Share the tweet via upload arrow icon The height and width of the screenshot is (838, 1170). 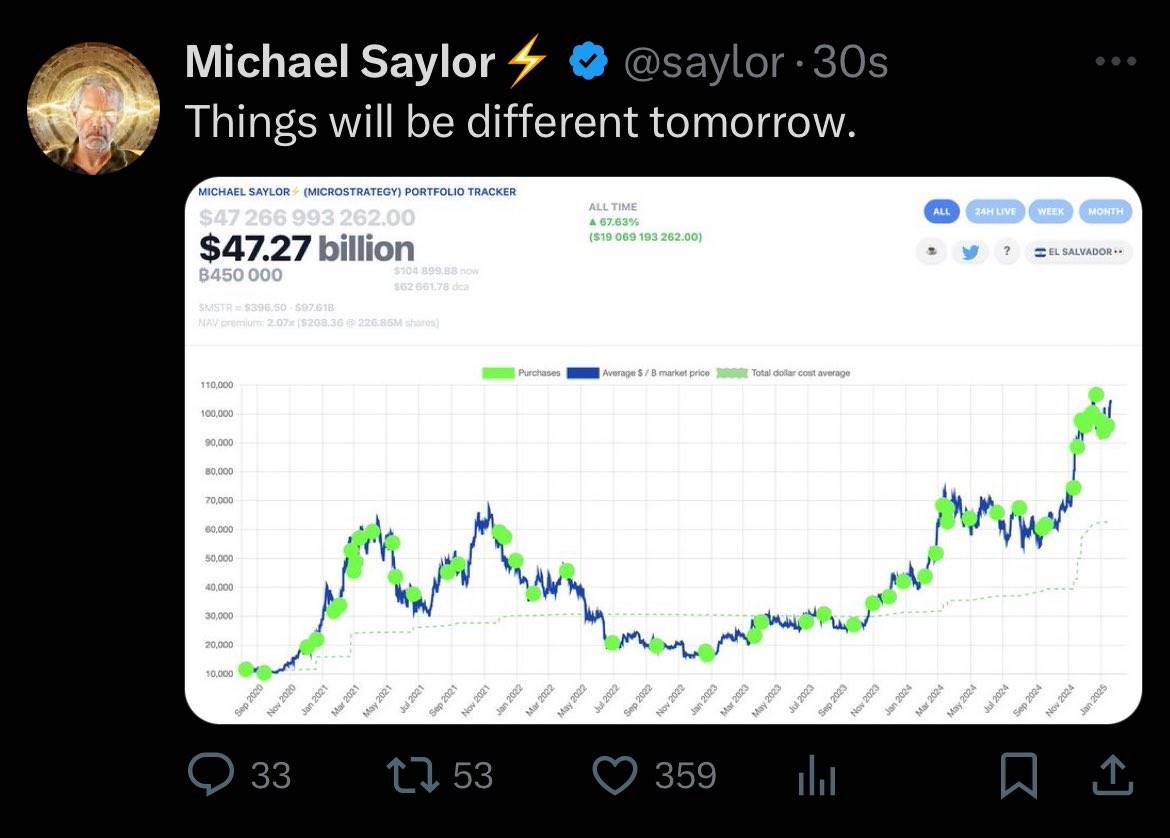[x=1115, y=775]
